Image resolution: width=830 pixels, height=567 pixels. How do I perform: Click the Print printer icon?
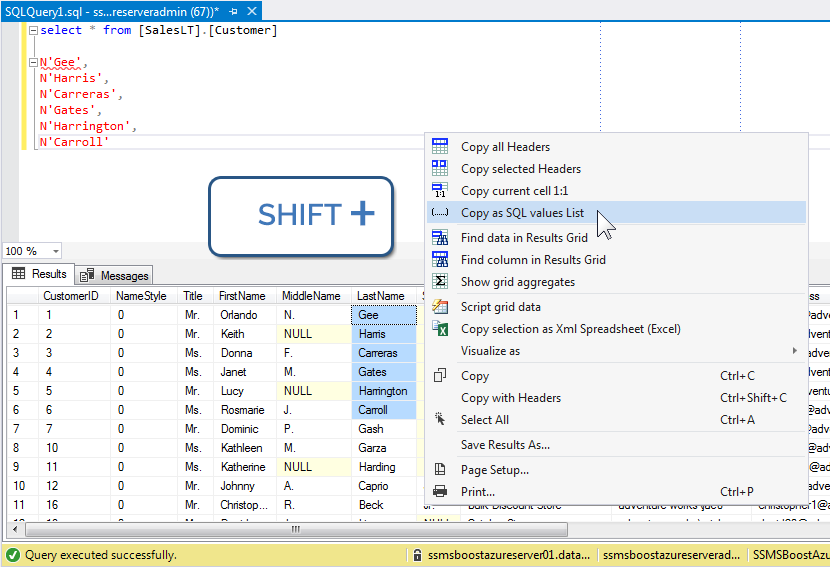[x=440, y=491]
